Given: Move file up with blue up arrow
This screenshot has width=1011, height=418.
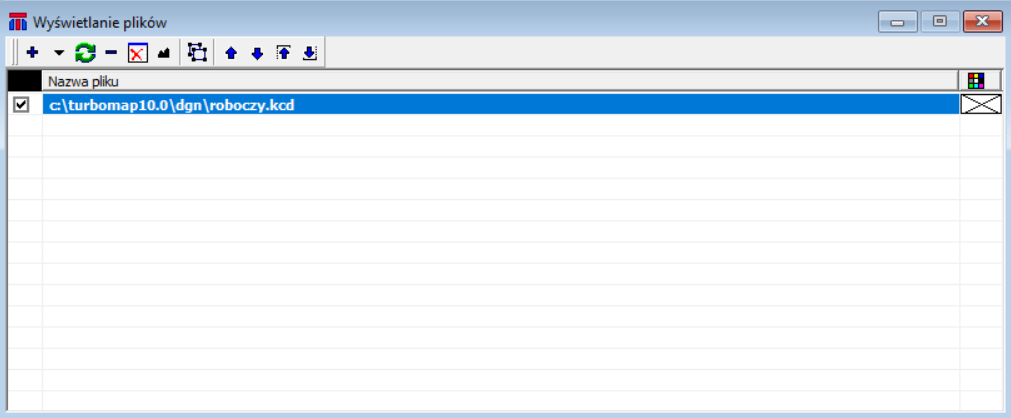Looking at the screenshot, I should pos(231,54).
